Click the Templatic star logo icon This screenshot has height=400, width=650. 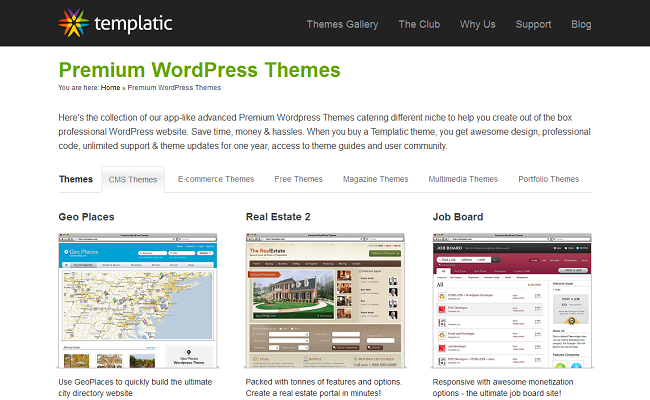pos(73,23)
